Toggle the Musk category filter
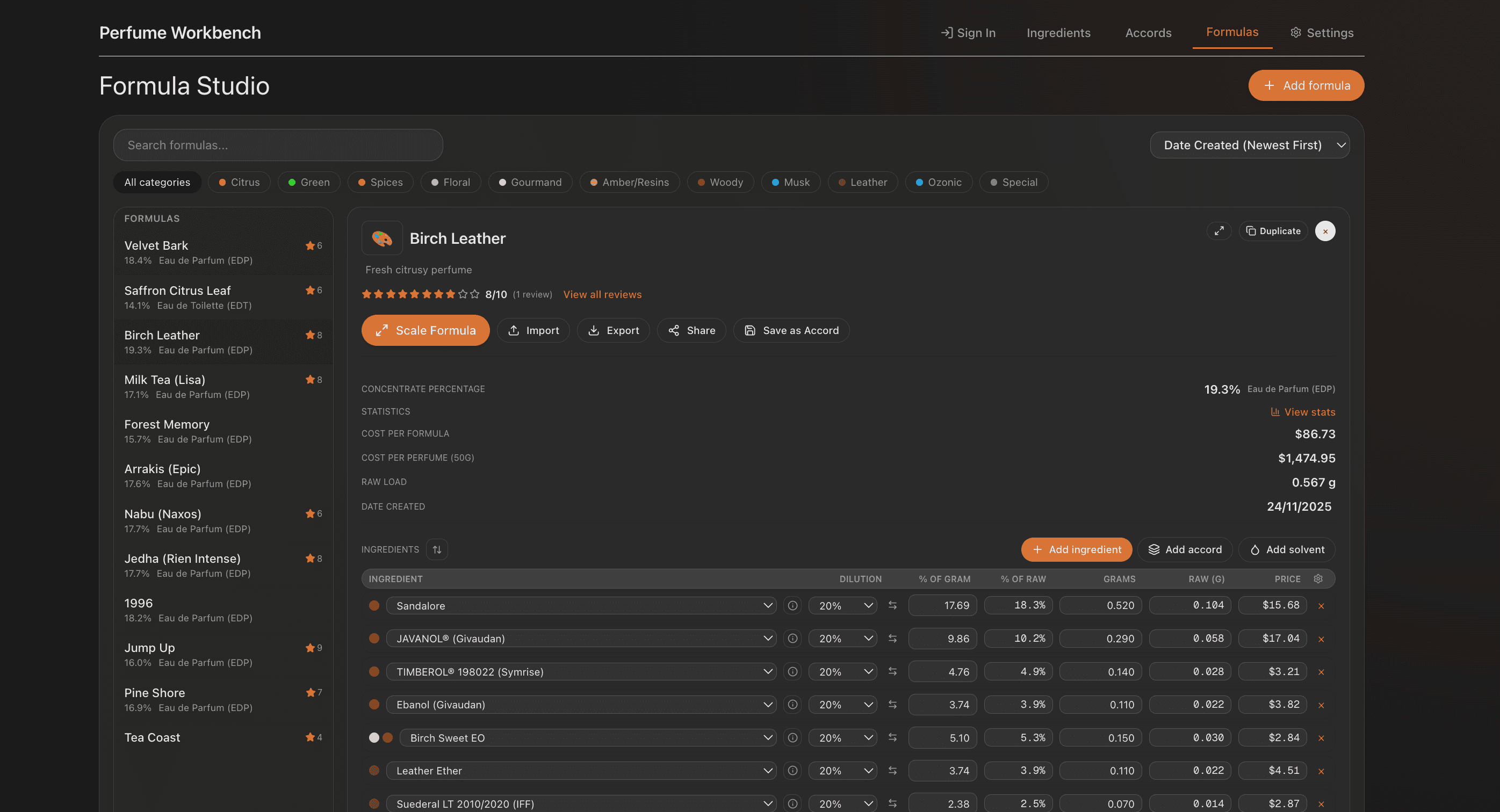 (x=791, y=182)
